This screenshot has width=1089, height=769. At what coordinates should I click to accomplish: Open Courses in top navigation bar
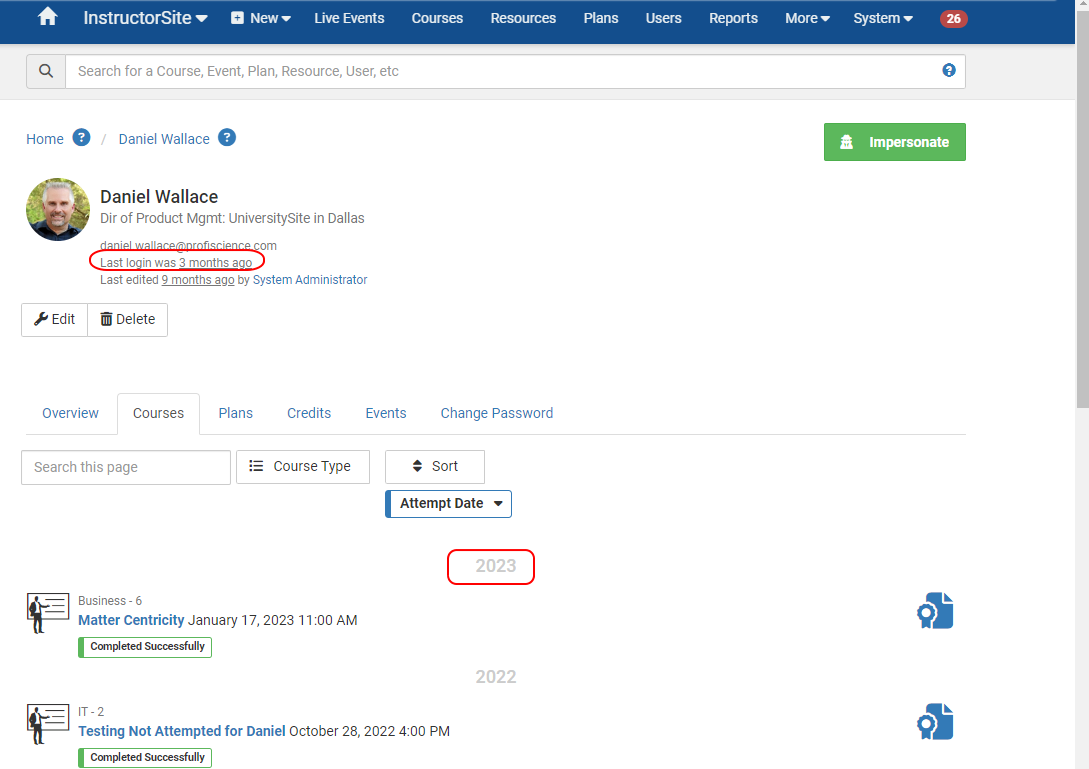tap(437, 18)
